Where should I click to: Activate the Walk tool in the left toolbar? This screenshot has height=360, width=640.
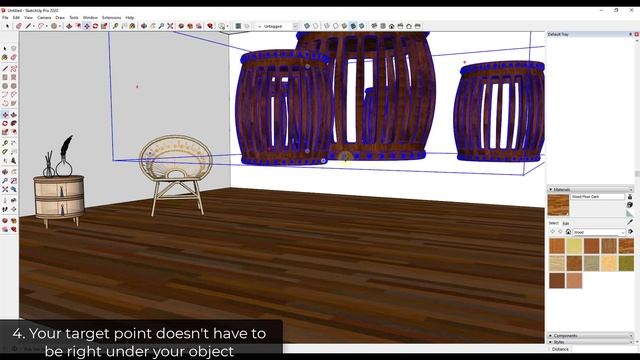click(5, 209)
